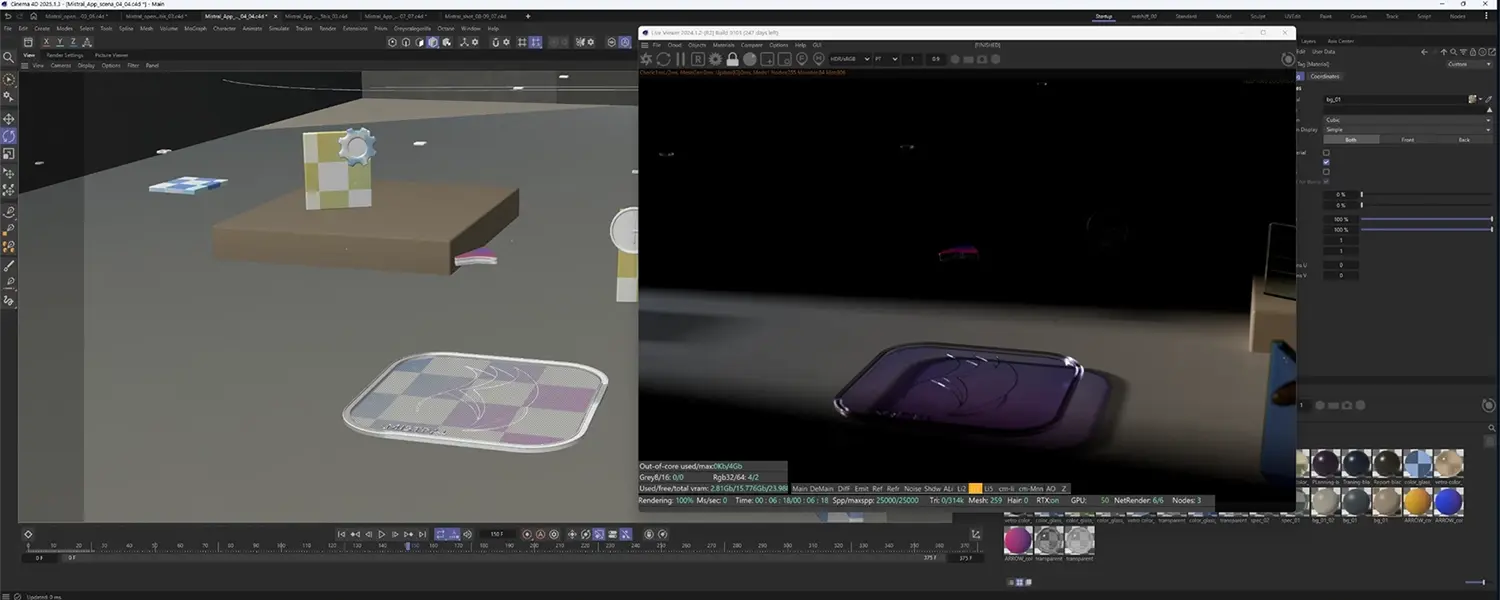Image resolution: width=1500 pixels, height=600 pixels.
Task: Select the Front side button
Action: click(x=1407, y=140)
